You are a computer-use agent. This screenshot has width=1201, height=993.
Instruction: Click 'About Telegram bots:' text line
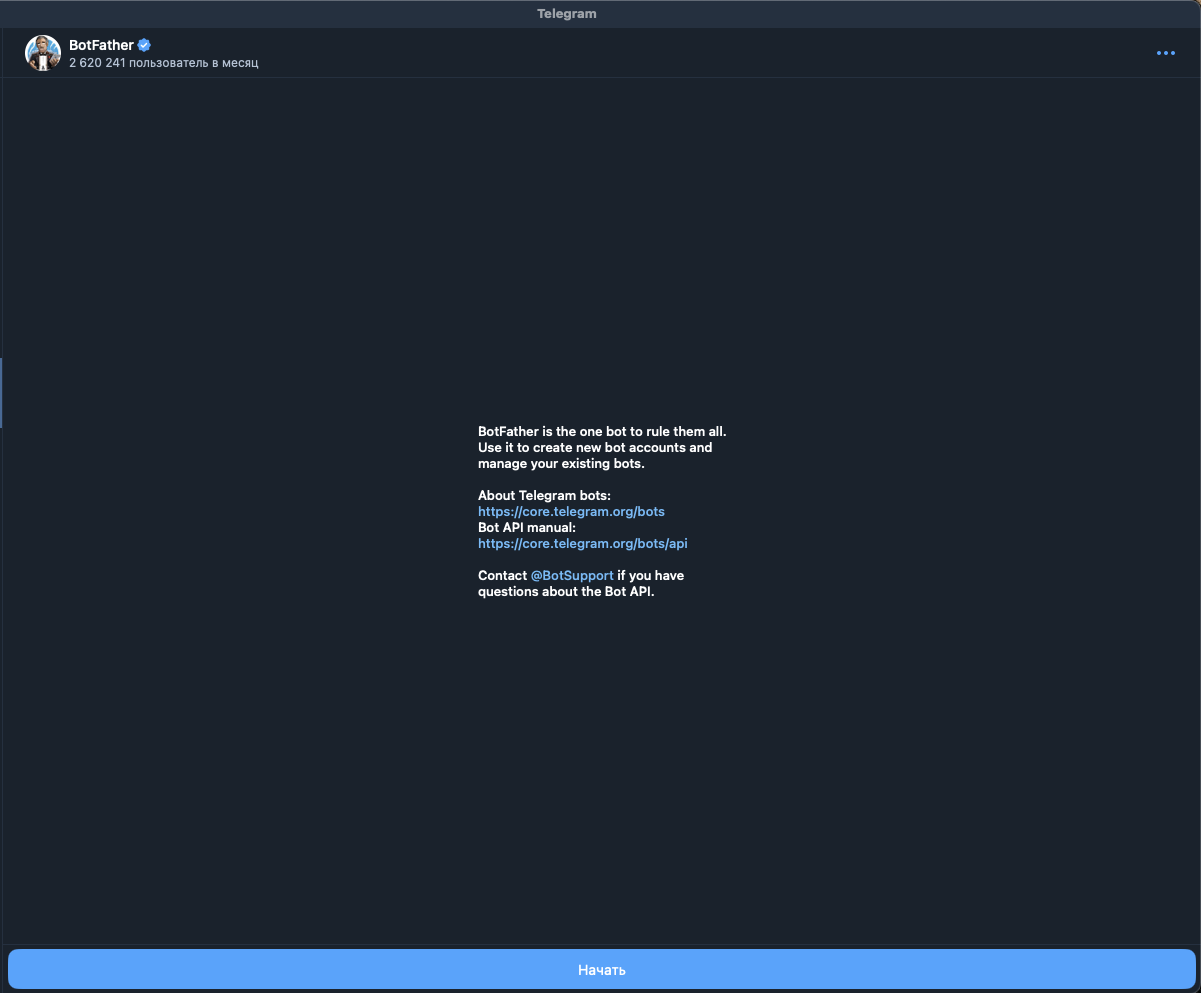point(544,495)
